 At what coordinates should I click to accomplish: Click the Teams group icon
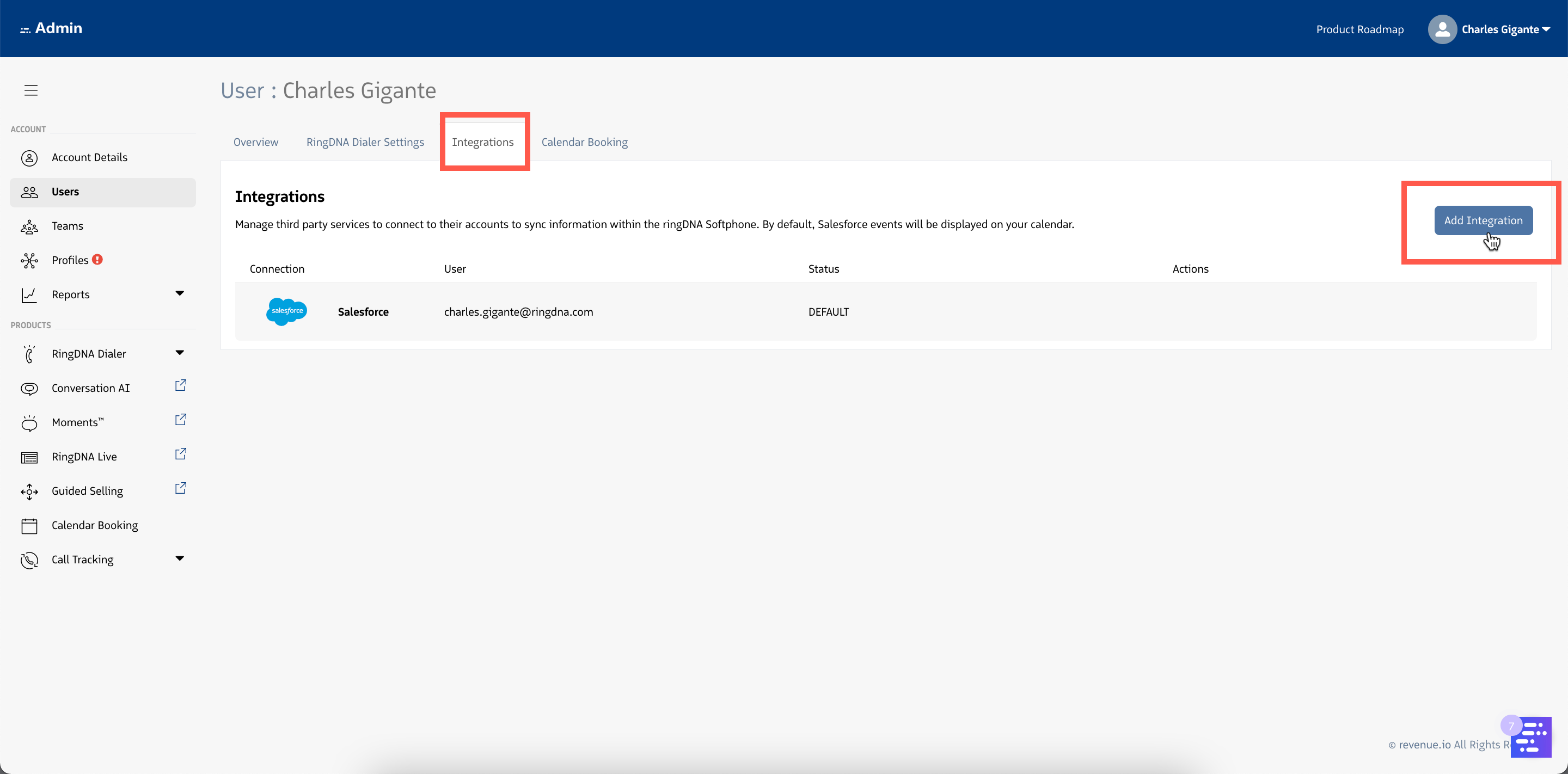tap(29, 226)
